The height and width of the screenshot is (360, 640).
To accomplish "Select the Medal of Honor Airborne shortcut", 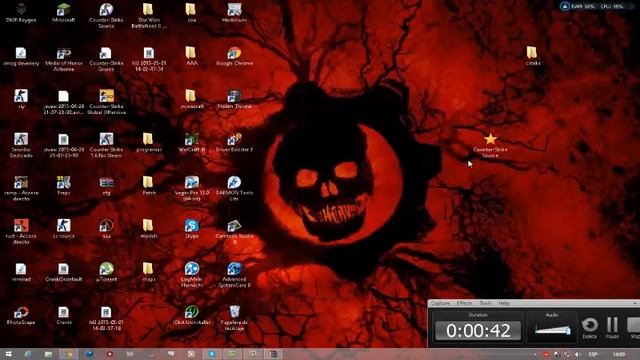I will pyautogui.click(x=64, y=59).
